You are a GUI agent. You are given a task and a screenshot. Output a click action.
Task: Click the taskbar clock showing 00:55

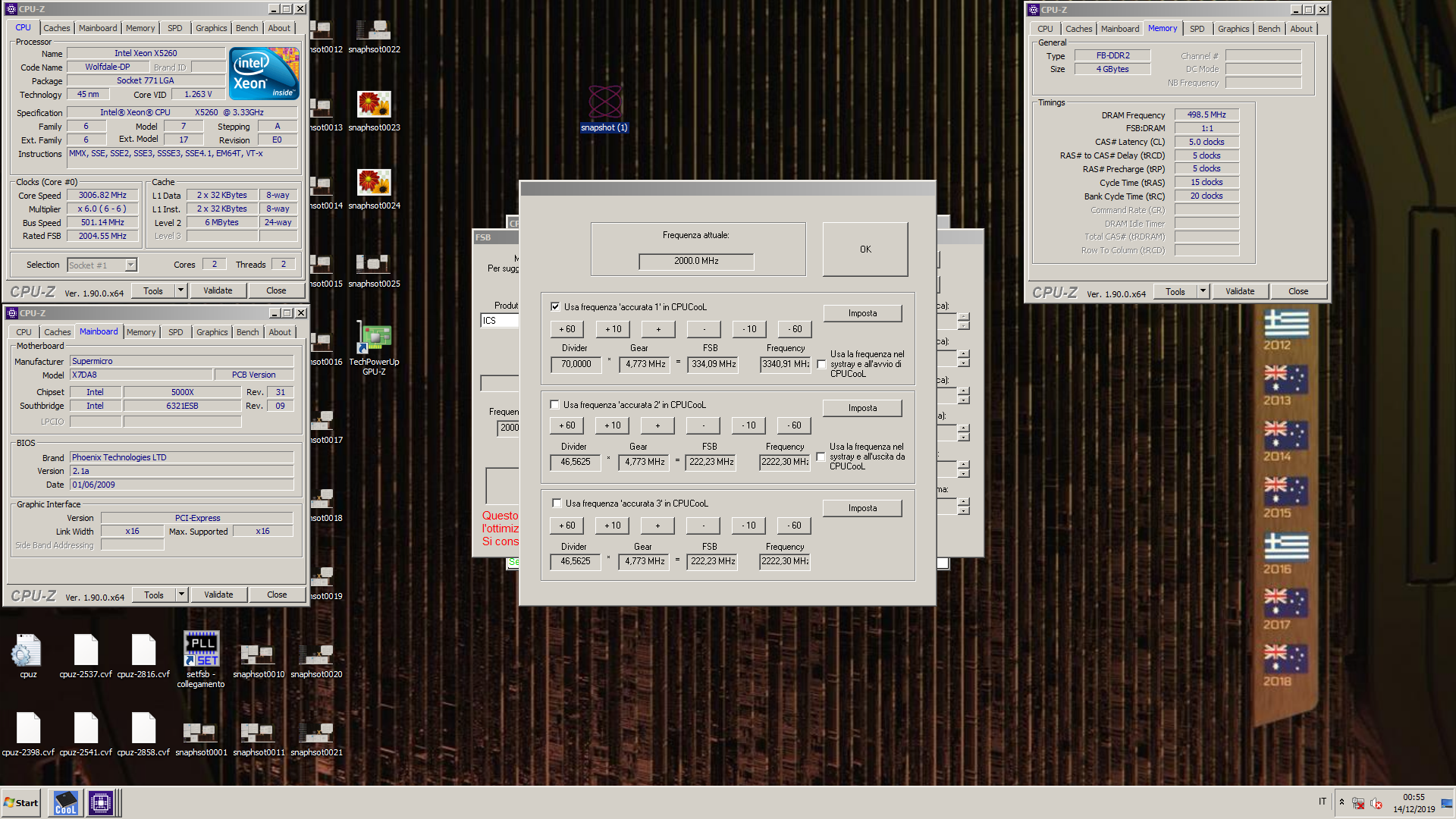[1414, 803]
